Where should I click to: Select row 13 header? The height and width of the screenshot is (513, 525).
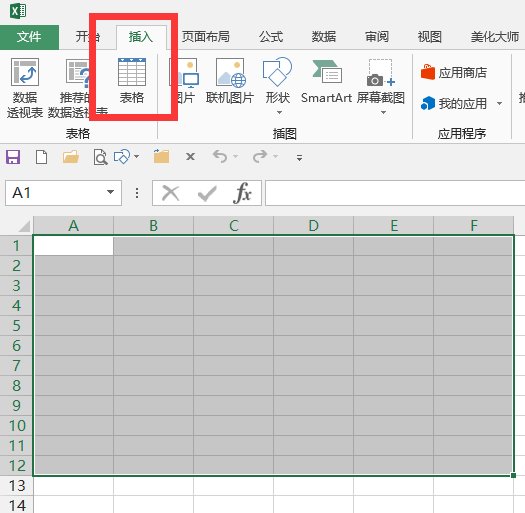click(16, 486)
